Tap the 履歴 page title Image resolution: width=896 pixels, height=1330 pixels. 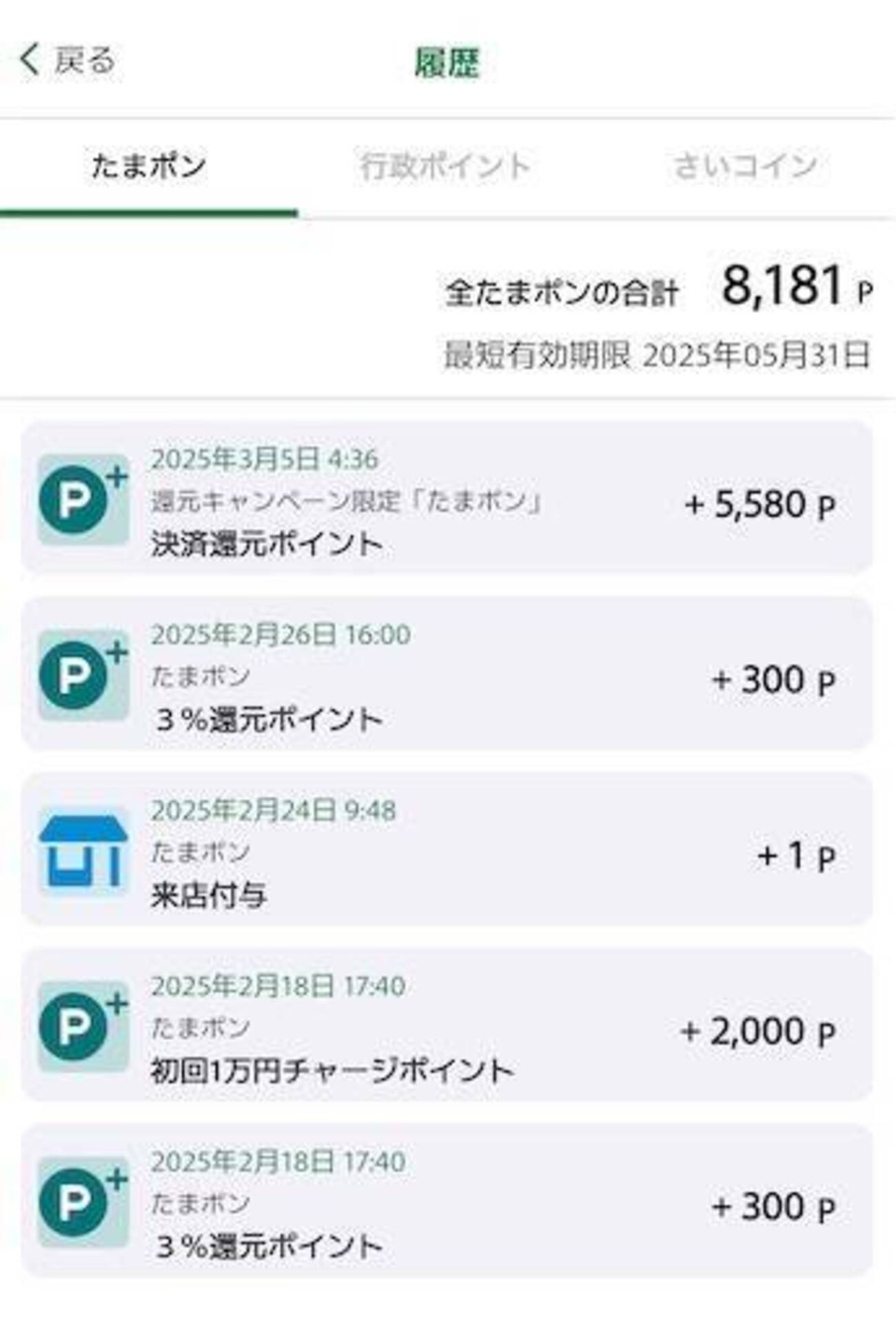coord(447,63)
